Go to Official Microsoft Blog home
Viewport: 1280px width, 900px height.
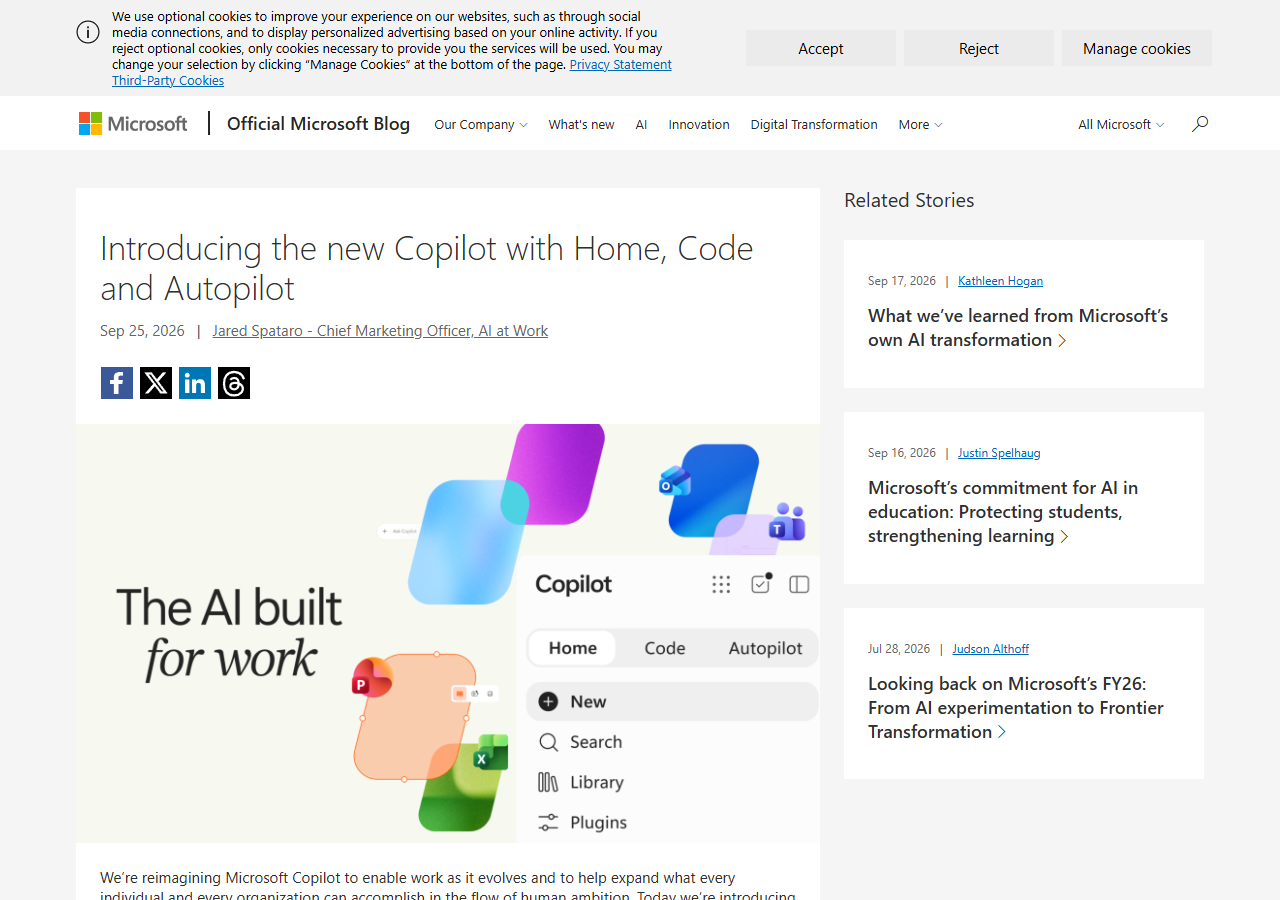pos(318,124)
